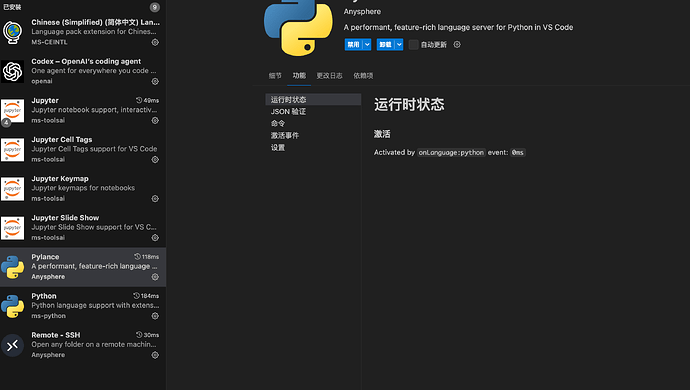This screenshot has width=690, height=390.
Task: Open the manage gear for Remote - SSH
Action: click(x=155, y=355)
